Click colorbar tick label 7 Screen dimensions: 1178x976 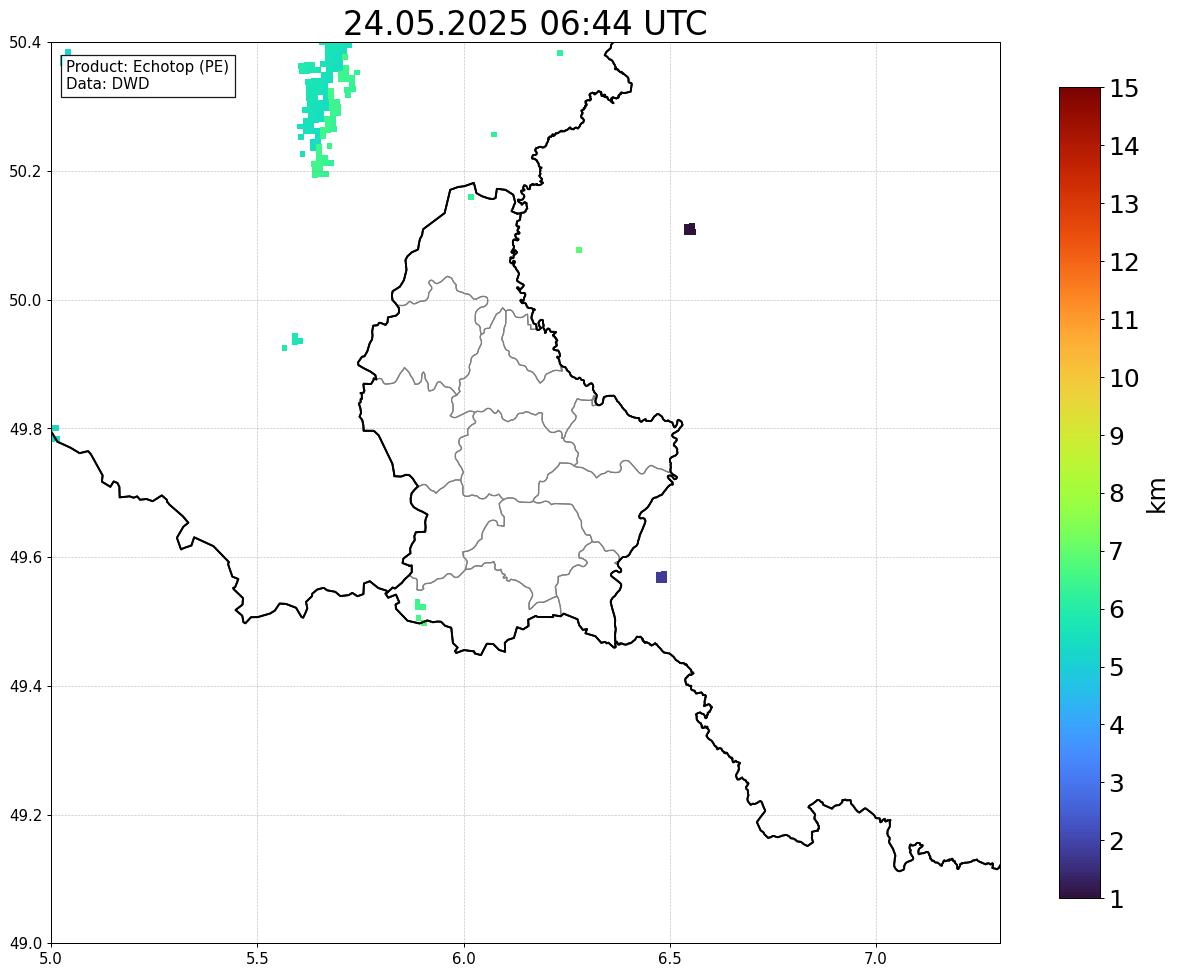point(1117,551)
